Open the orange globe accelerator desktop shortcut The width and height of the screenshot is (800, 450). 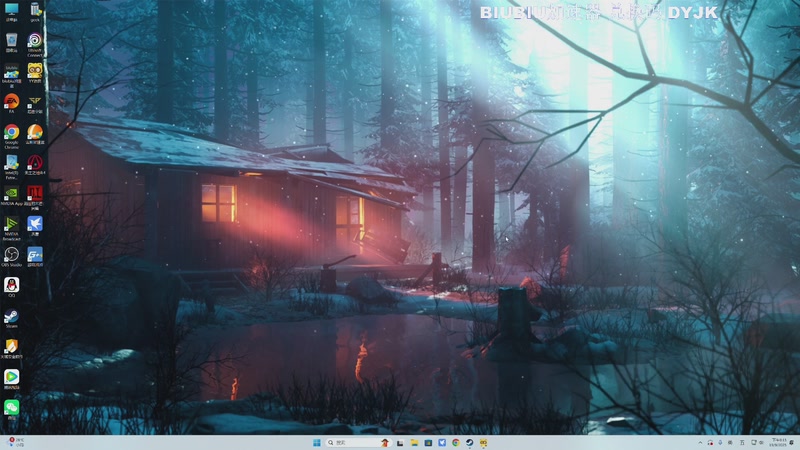point(35,134)
